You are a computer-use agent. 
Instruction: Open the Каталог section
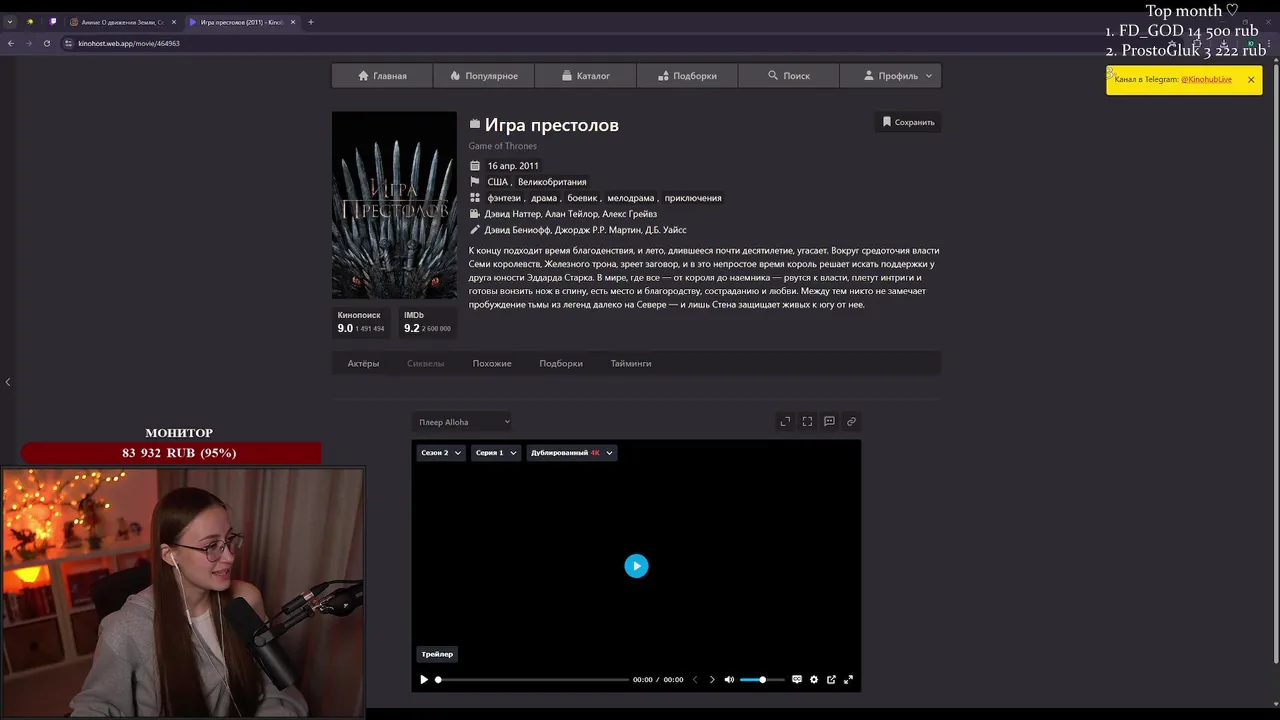tap(586, 76)
